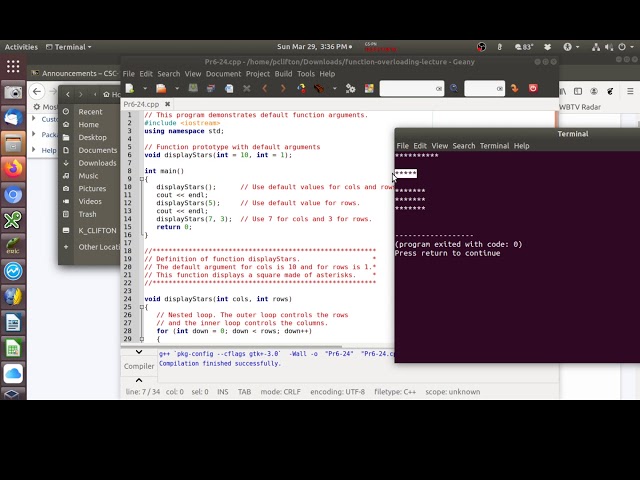Viewport: 640px width, 480px height.
Task: Expand the Help tree arrow in browser page
Action: 34,150
